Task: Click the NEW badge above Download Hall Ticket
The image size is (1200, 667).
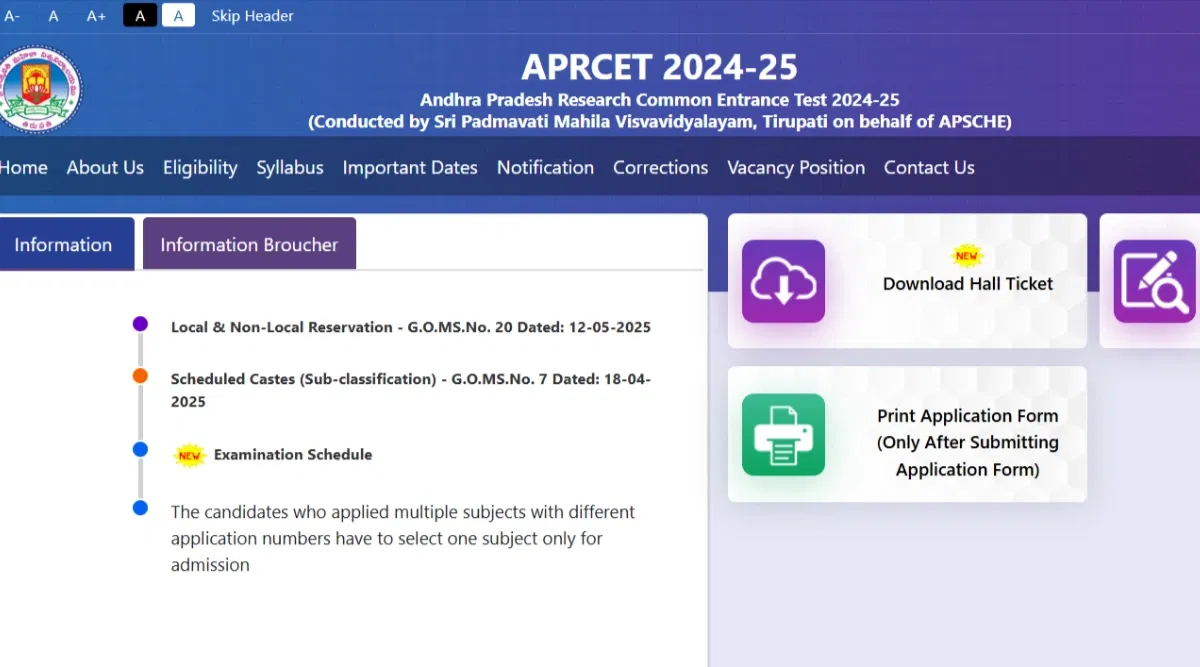Action: point(967,256)
